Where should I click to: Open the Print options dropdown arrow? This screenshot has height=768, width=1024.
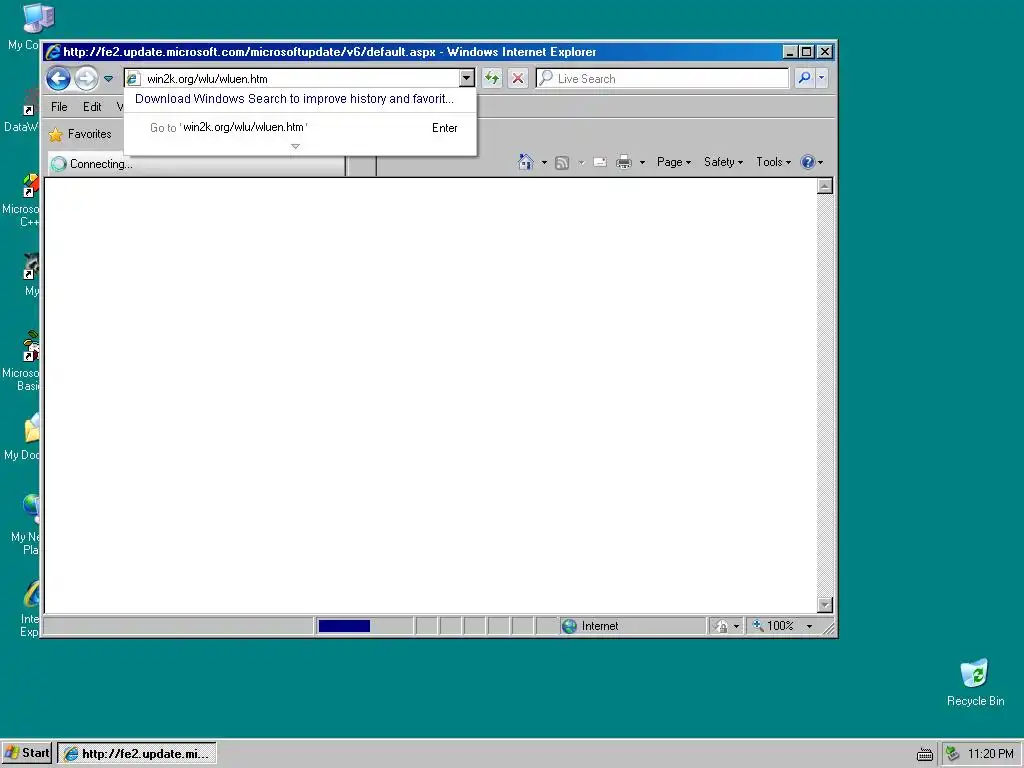642,163
